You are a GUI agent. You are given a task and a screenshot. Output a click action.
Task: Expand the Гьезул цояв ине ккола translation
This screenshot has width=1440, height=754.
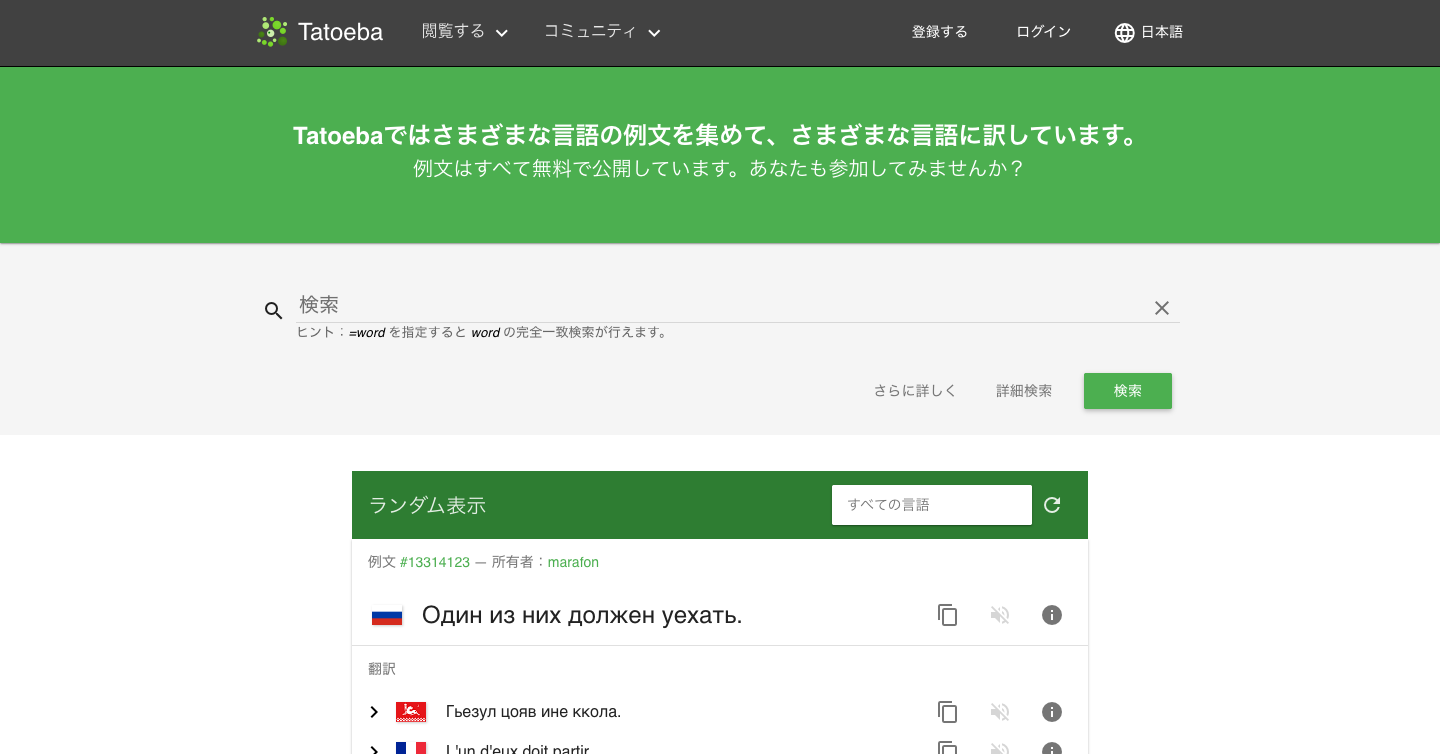(374, 712)
